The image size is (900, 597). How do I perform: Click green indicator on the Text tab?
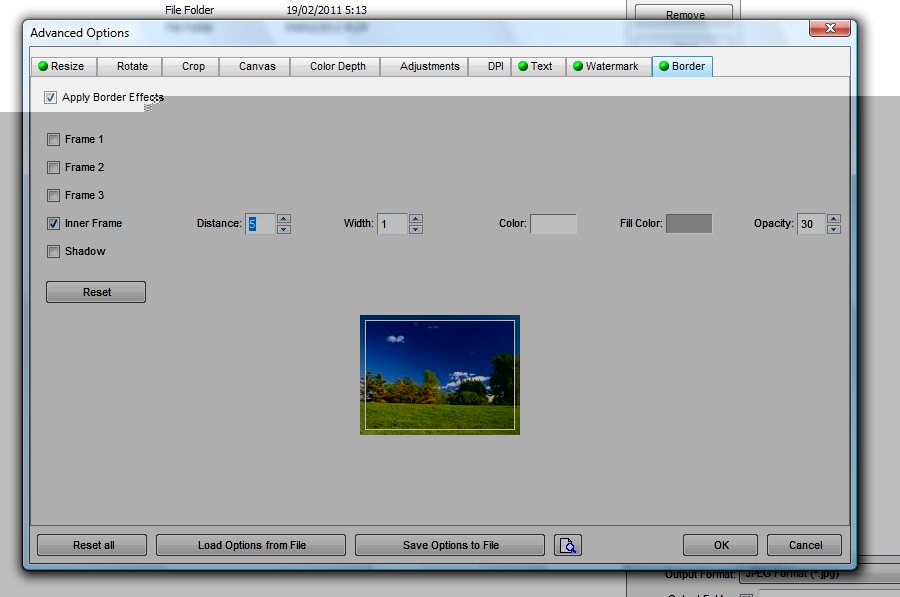[522, 66]
